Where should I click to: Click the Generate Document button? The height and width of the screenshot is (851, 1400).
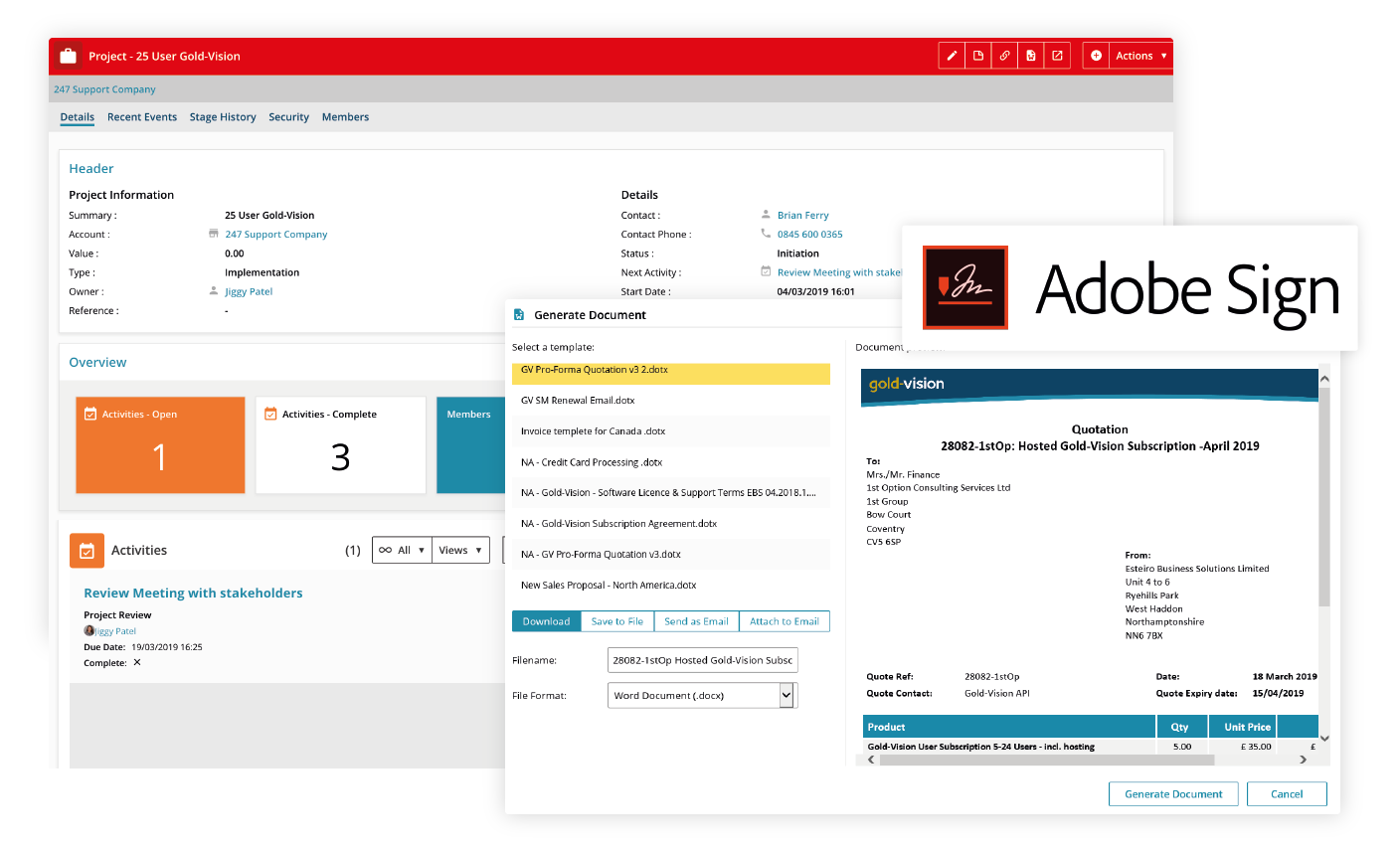pyautogui.click(x=1173, y=793)
